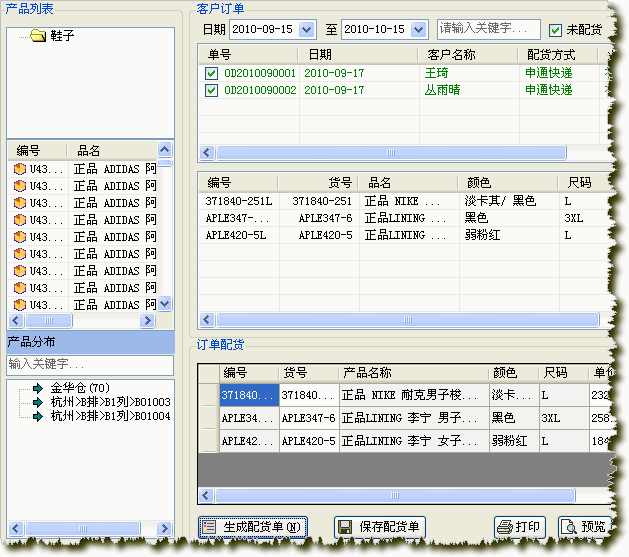This screenshot has height=557, width=629.
Task: Click the last visible ADIDAS product box icon
Action: [x=20, y=305]
